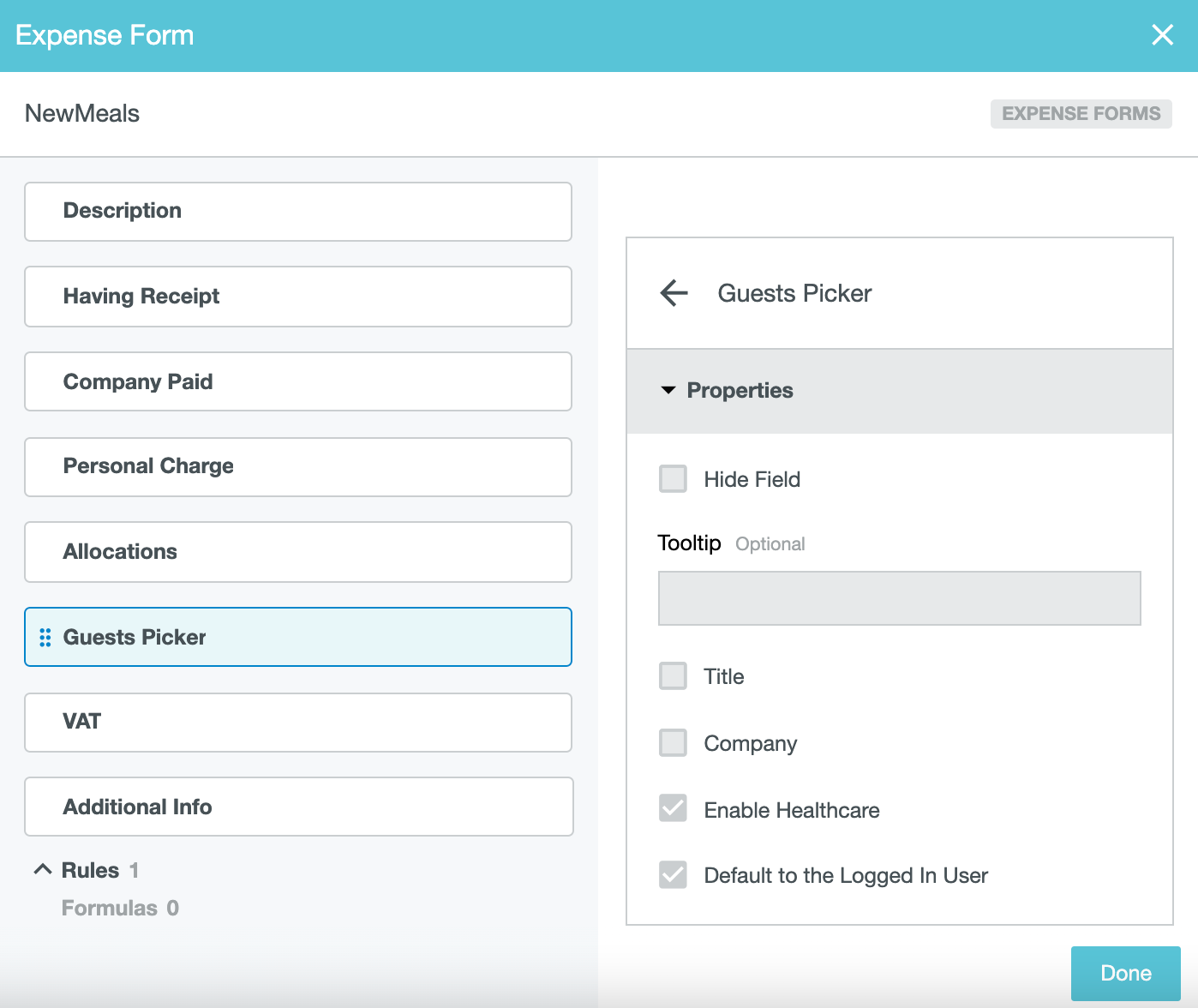
Task: Open the EXPENSE FORMS badge link
Action: click(x=1081, y=114)
